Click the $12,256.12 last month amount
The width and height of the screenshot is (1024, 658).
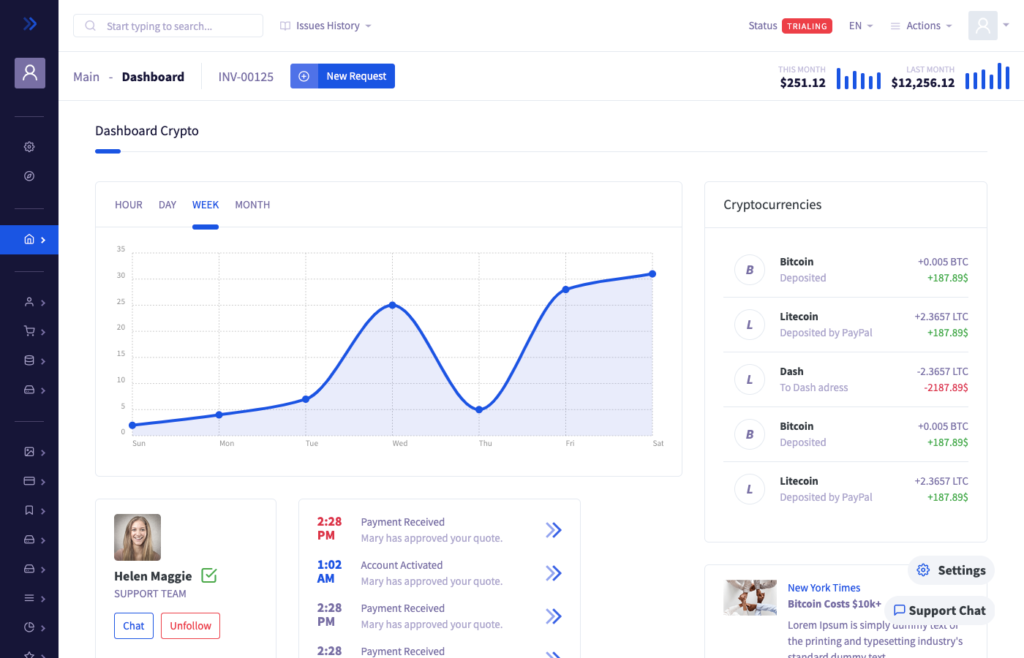point(923,83)
